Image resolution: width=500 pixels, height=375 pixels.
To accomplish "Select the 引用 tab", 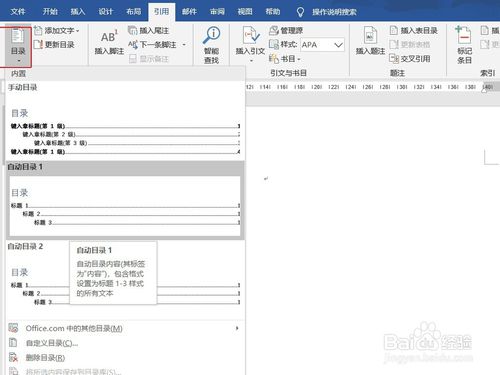I will pos(161,12).
